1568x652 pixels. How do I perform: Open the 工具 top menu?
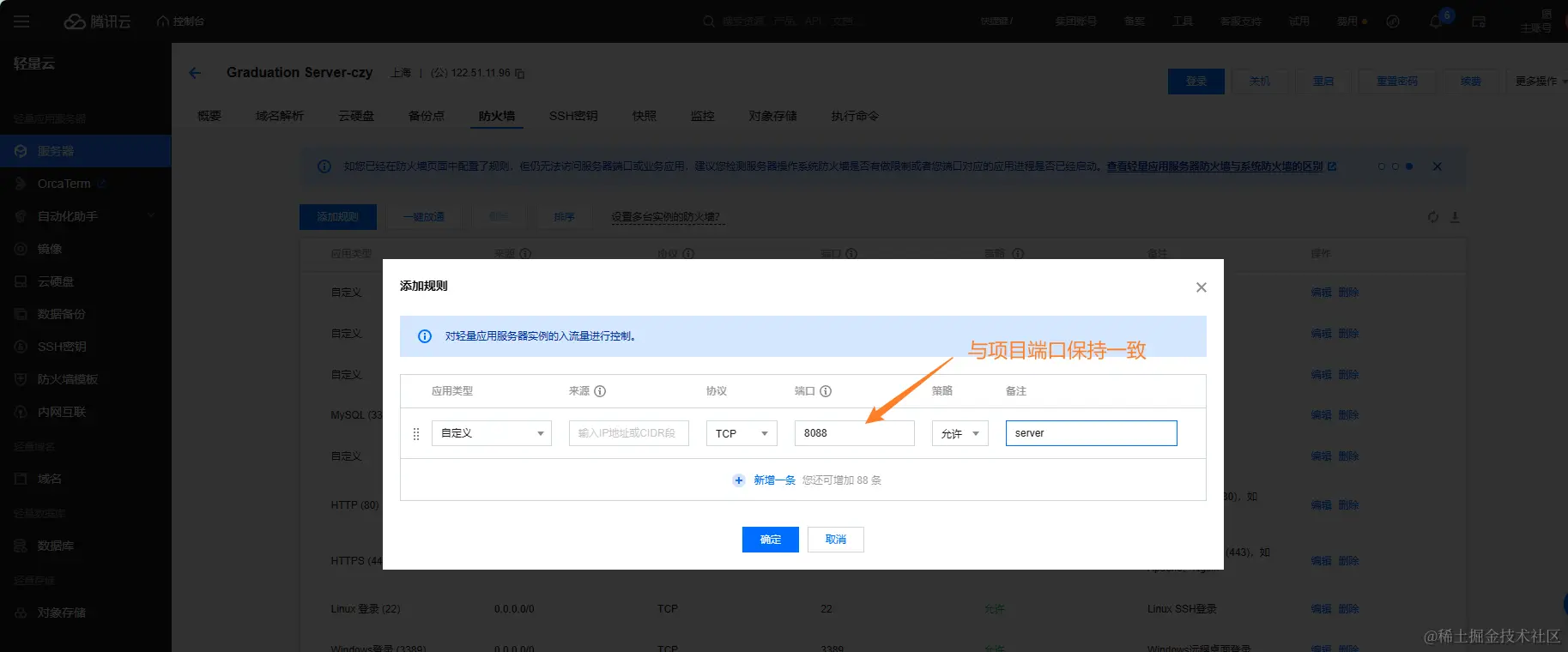(1183, 21)
